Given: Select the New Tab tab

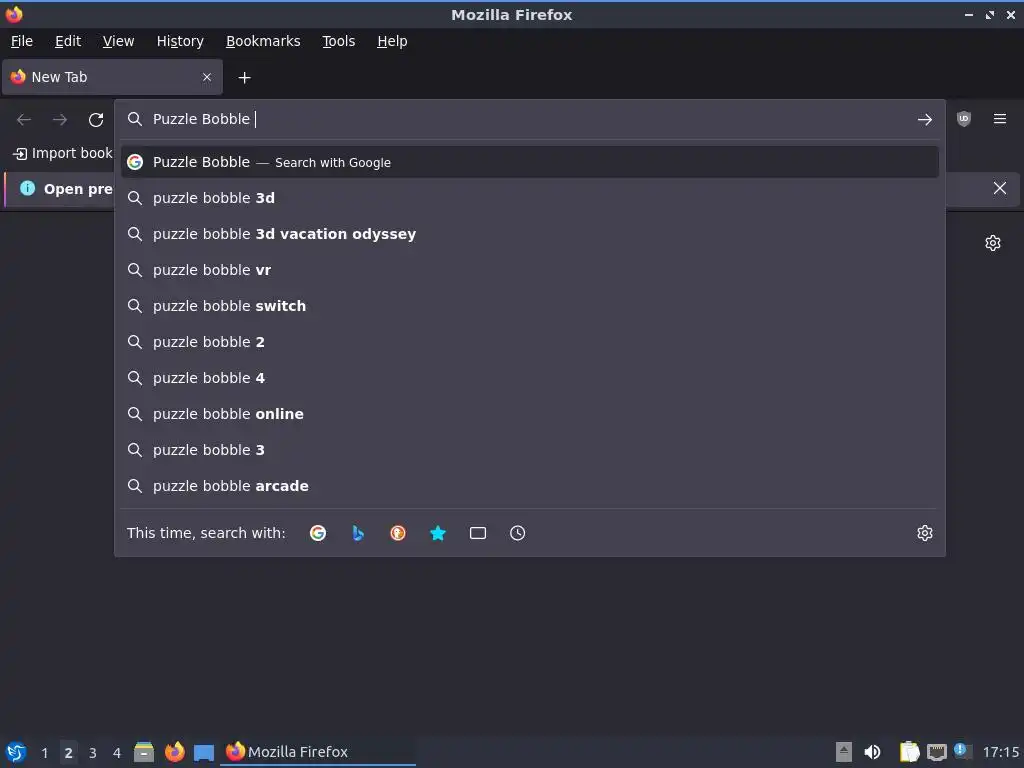Looking at the screenshot, I should click(112, 77).
